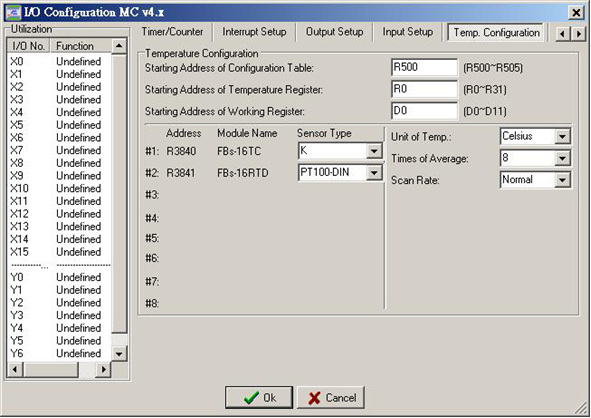
Task: Select the X10 row in Utilization list
Action: pyautogui.click(x=59, y=188)
